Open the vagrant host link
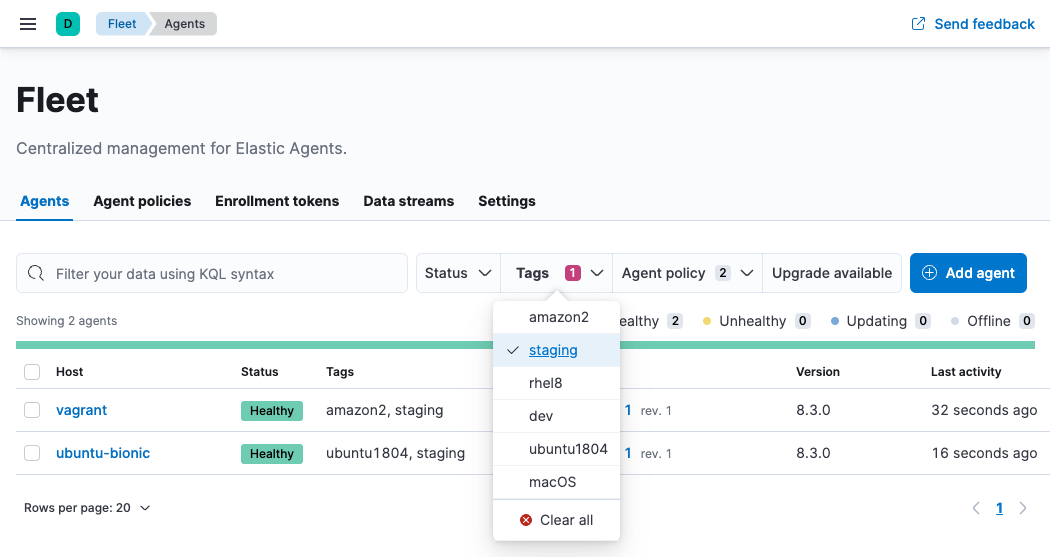The image size is (1050, 557). (81, 410)
